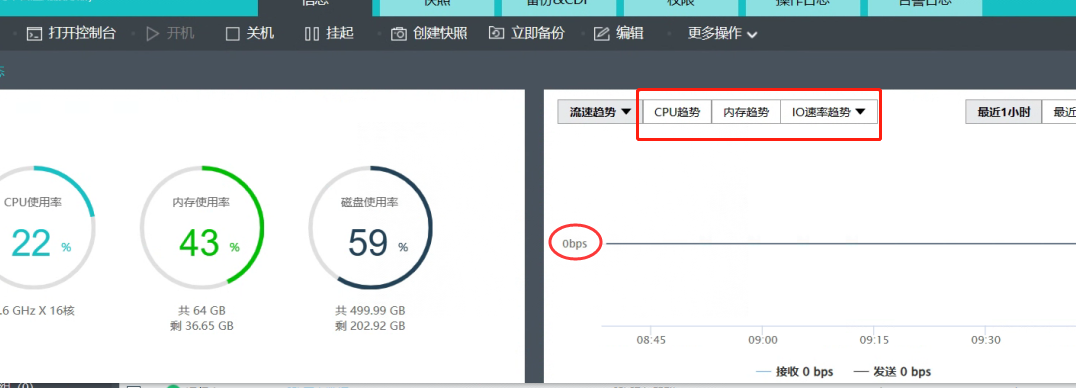Open the console via 打开控制台 icon

(x=35, y=34)
